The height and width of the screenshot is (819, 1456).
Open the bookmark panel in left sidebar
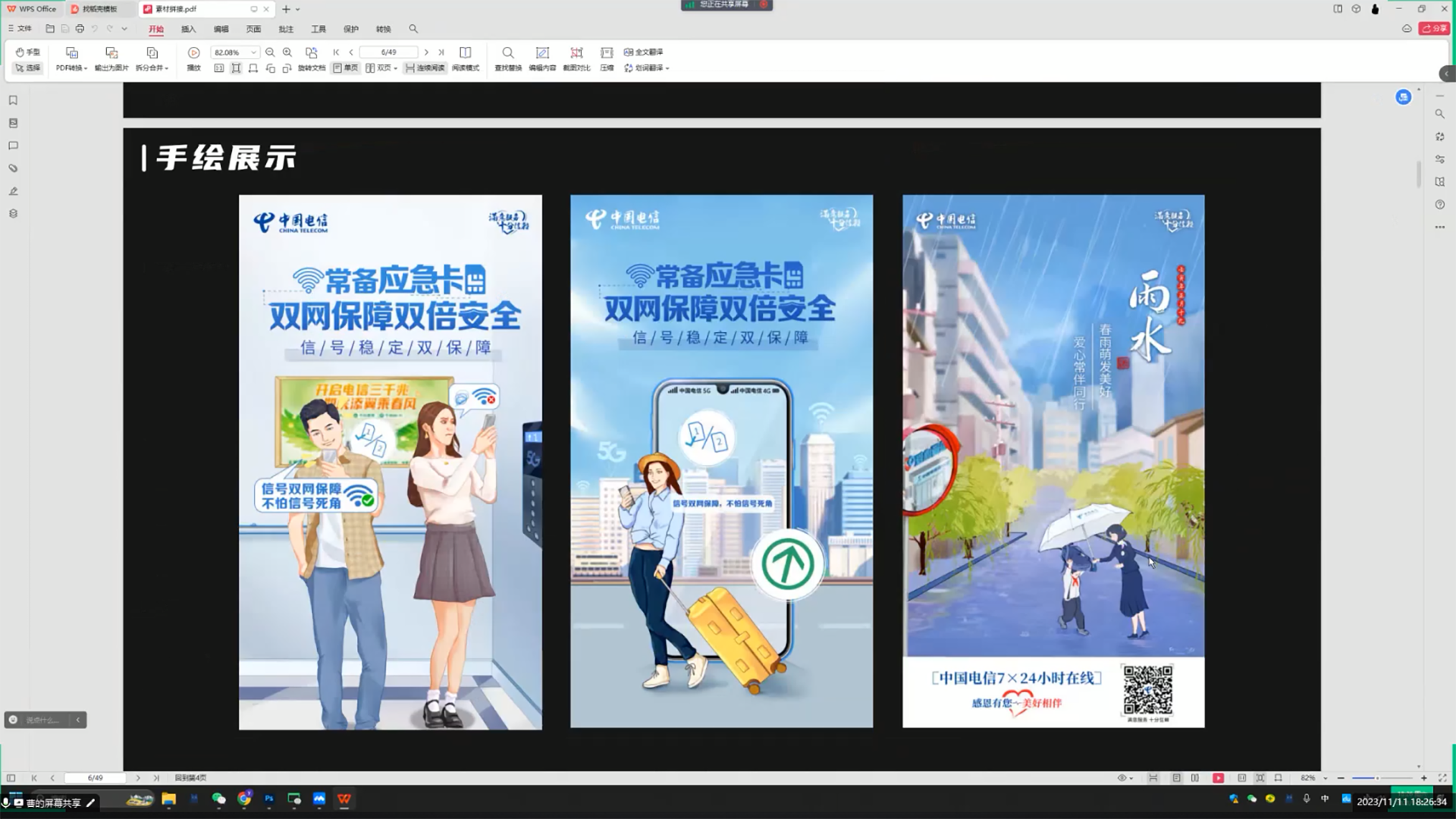(x=13, y=100)
